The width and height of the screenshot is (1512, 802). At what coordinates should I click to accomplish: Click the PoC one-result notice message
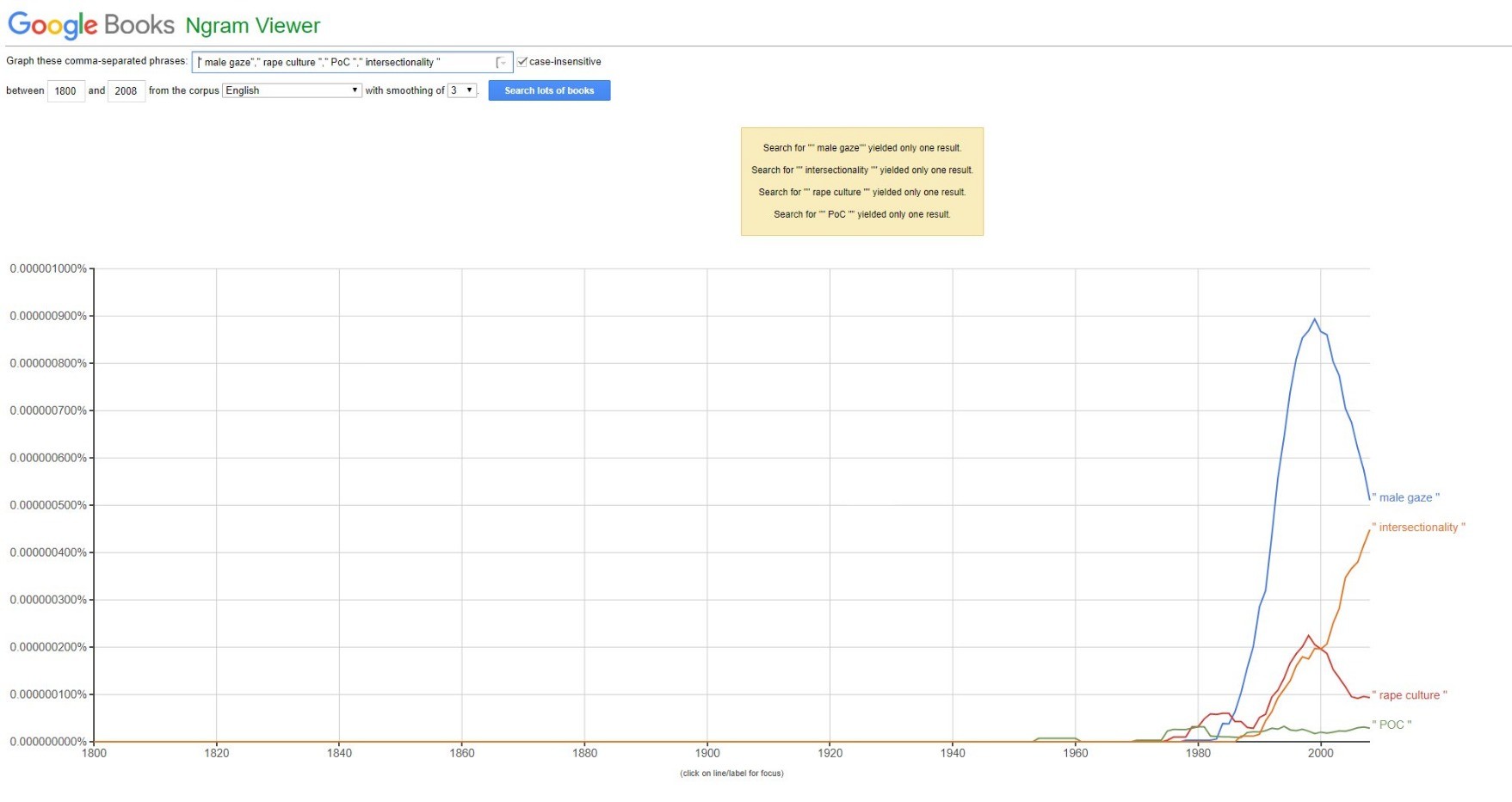tap(861, 214)
